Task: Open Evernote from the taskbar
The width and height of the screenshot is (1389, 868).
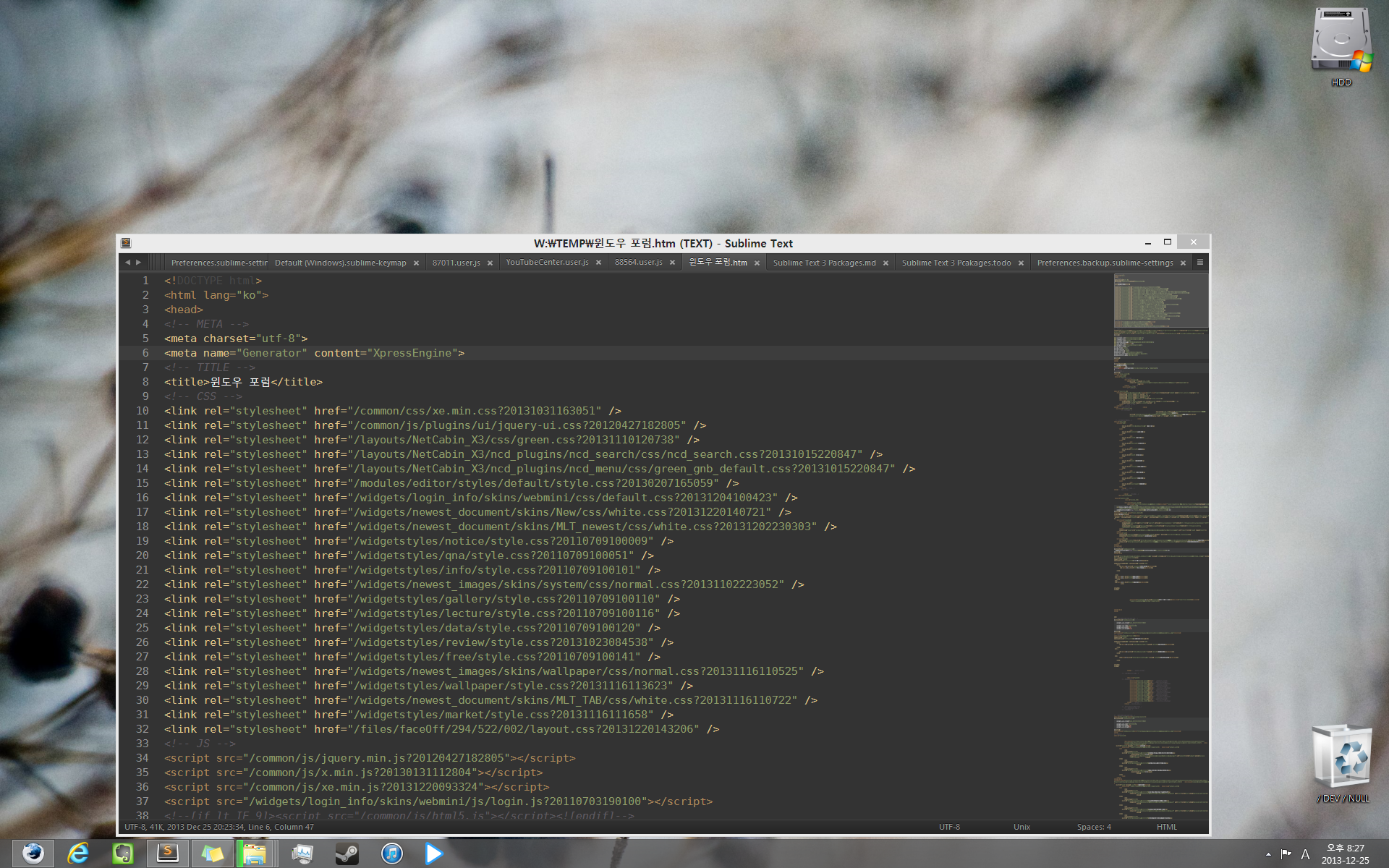Action: 123,854
